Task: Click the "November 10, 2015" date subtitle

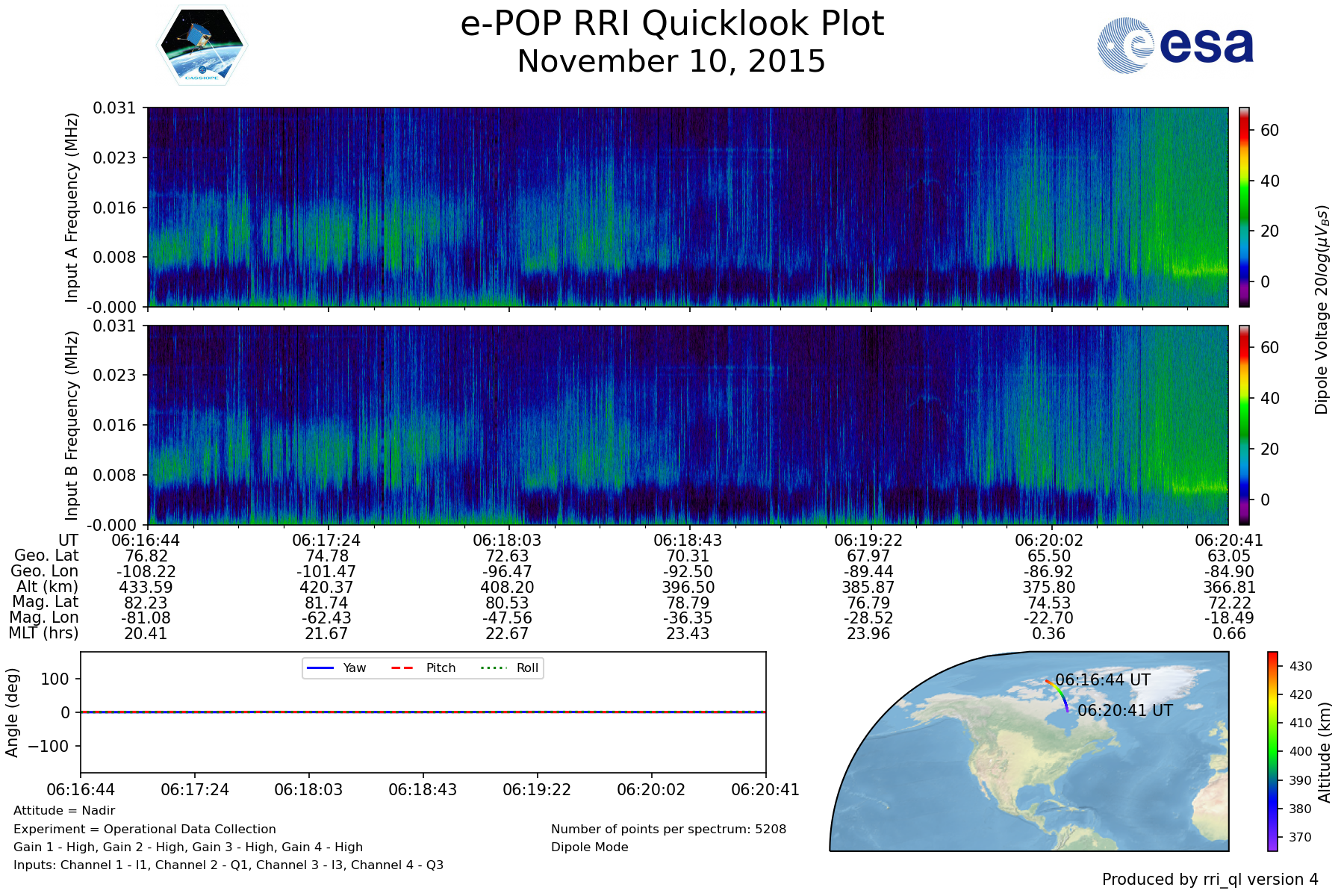Action: [x=672, y=61]
